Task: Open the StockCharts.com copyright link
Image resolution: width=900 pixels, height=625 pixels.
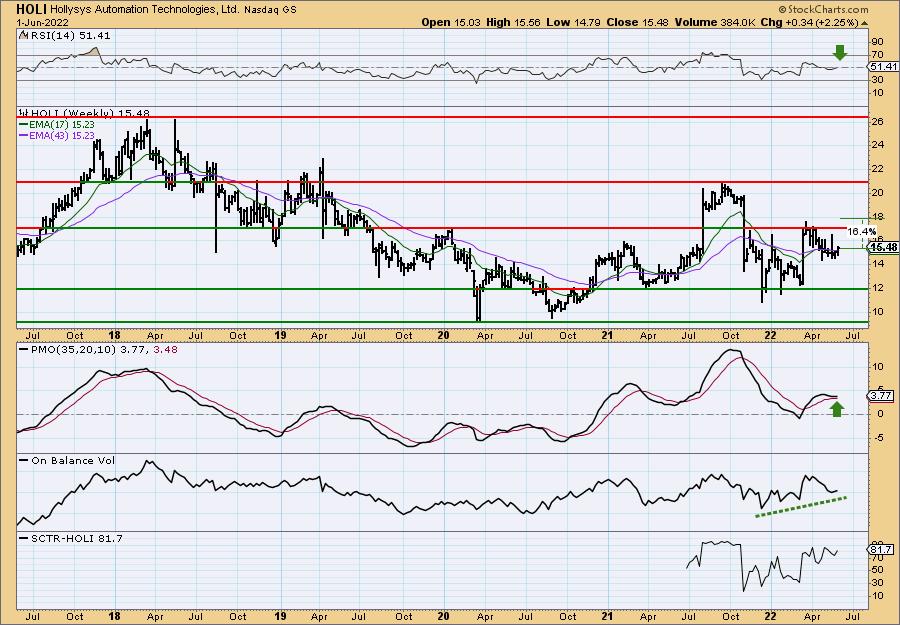Action: point(823,9)
